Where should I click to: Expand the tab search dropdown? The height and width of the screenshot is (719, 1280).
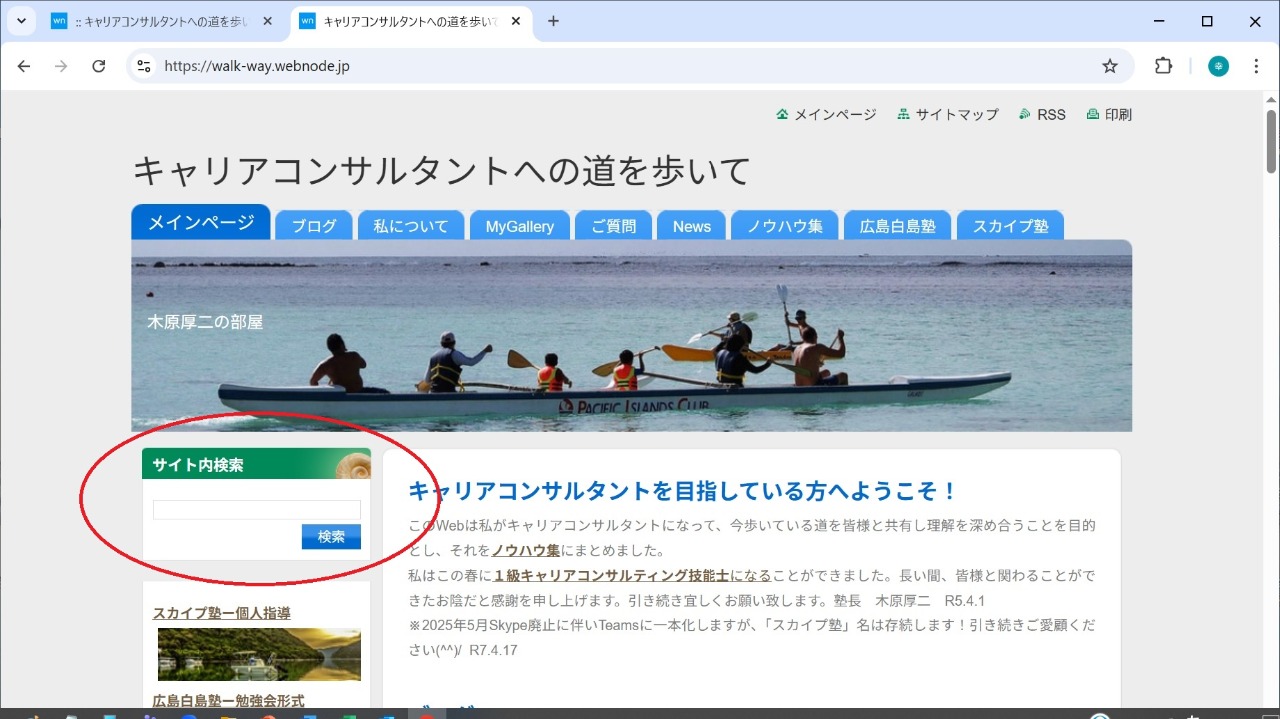pyautogui.click(x=21, y=21)
